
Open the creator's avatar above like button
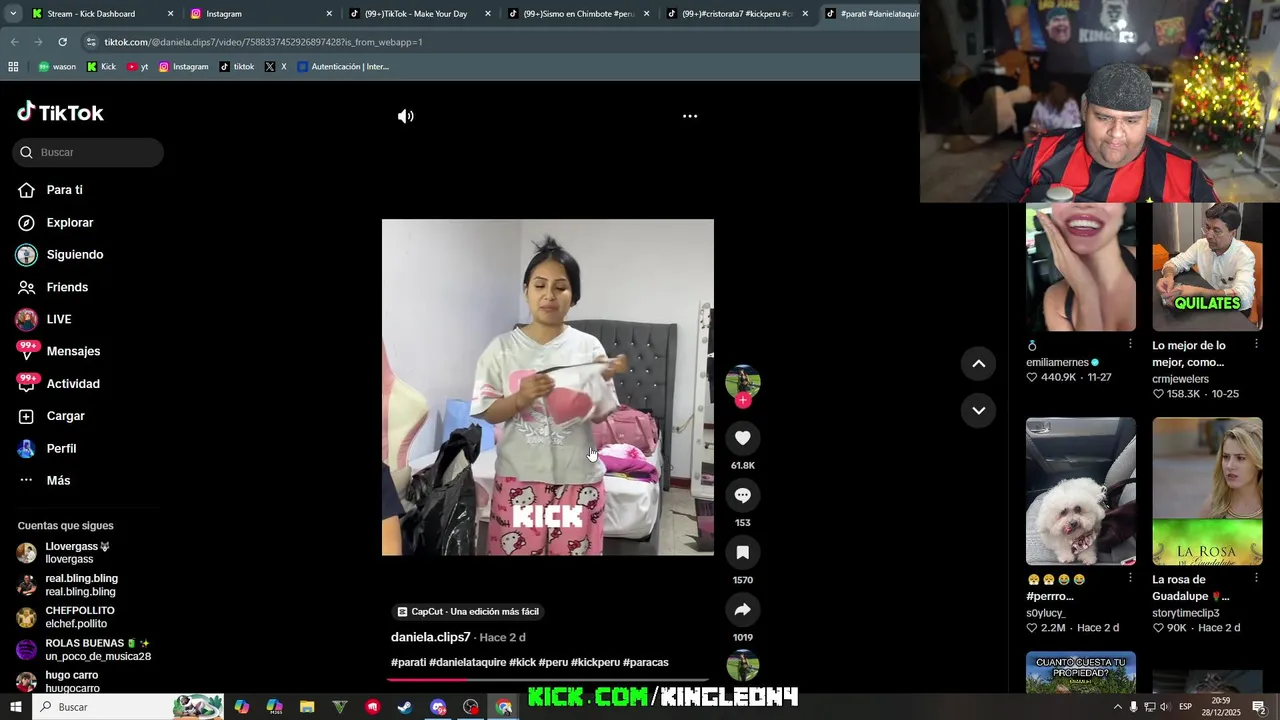point(742,382)
